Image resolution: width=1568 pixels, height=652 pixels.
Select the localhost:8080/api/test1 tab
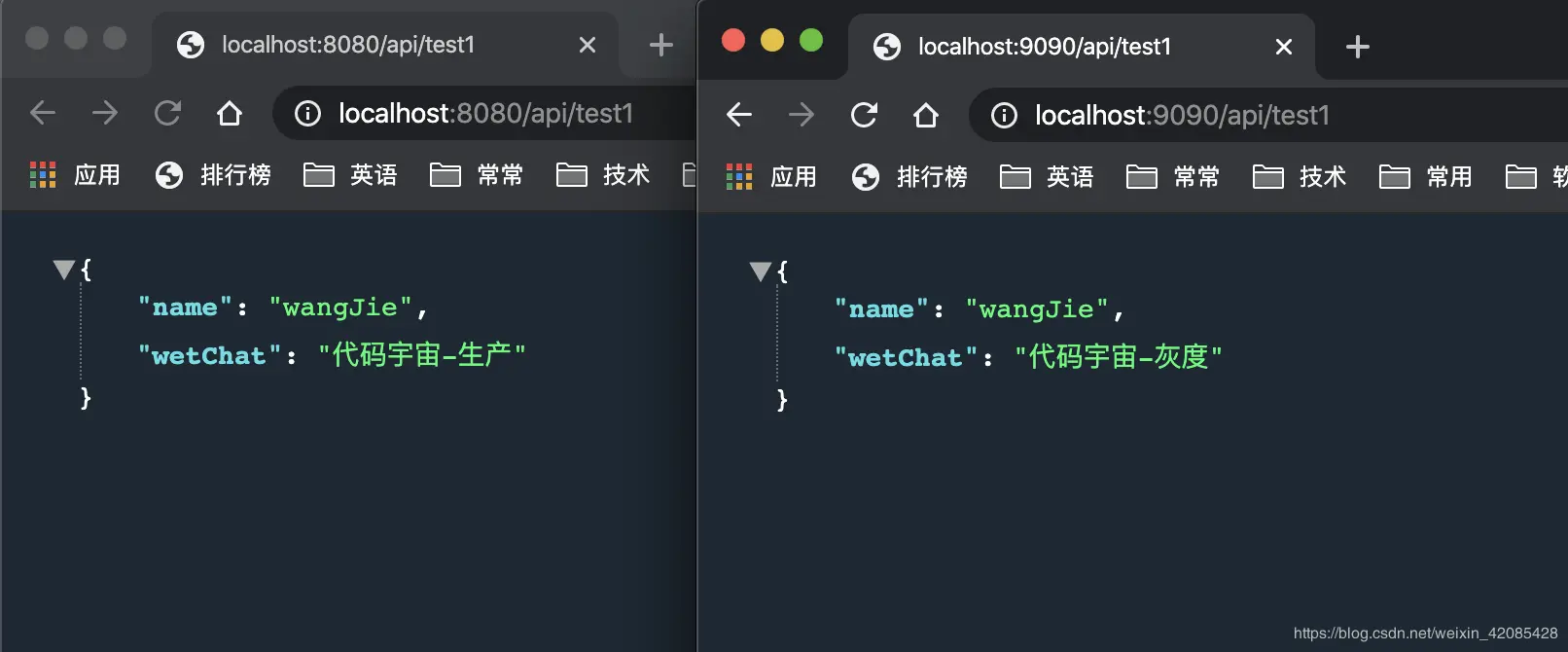coord(385,45)
